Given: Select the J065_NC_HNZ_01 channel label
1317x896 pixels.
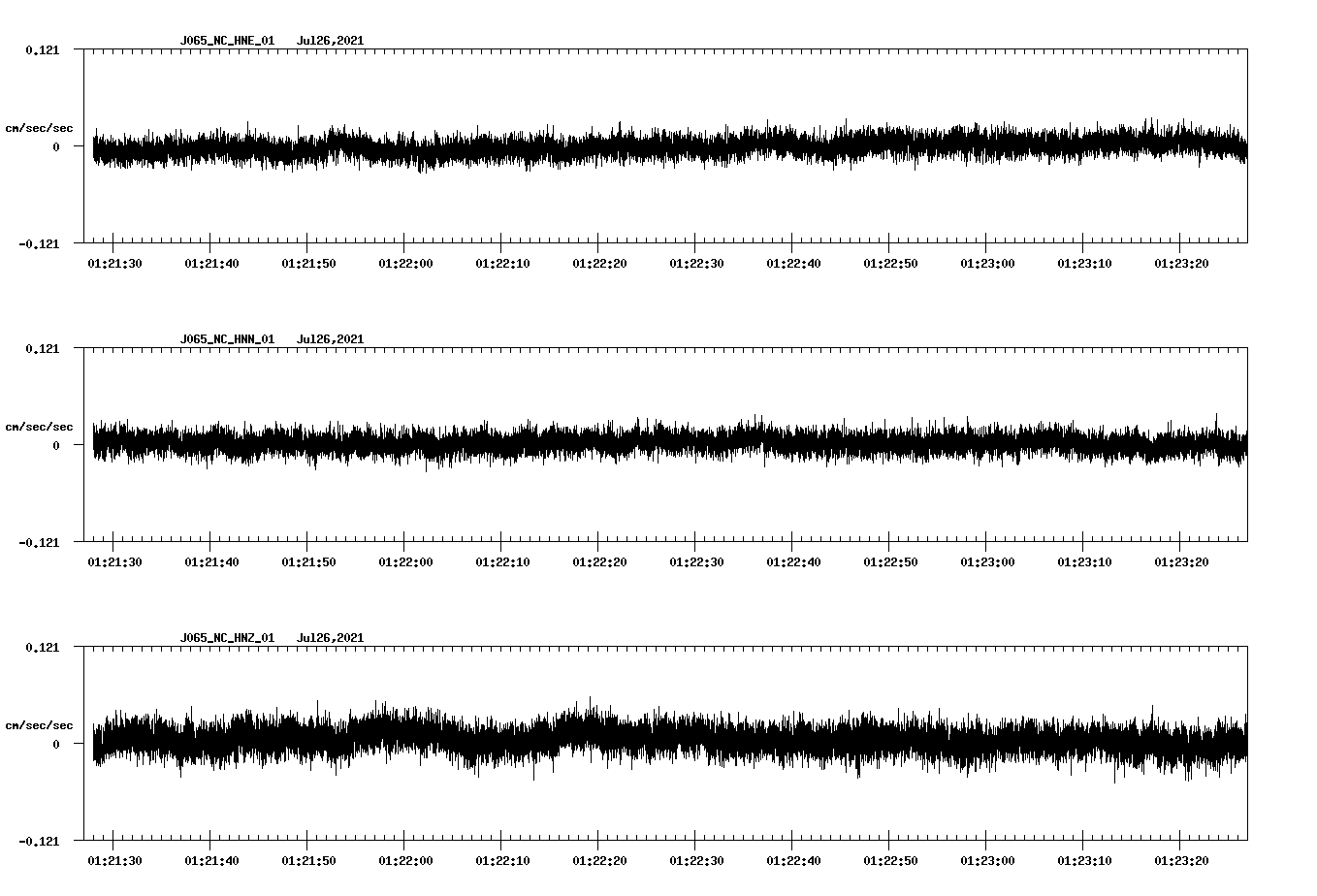Looking at the screenshot, I should [226, 637].
